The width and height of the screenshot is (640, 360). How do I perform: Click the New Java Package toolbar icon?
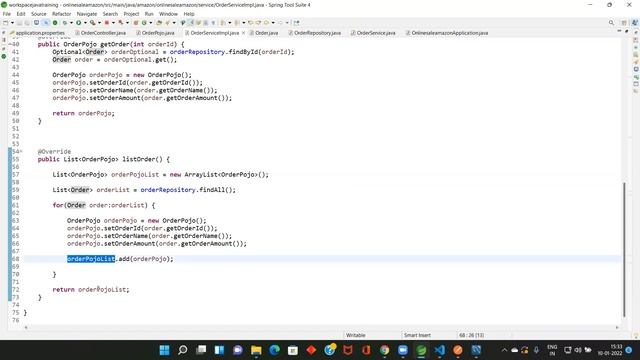coord(136,23)
